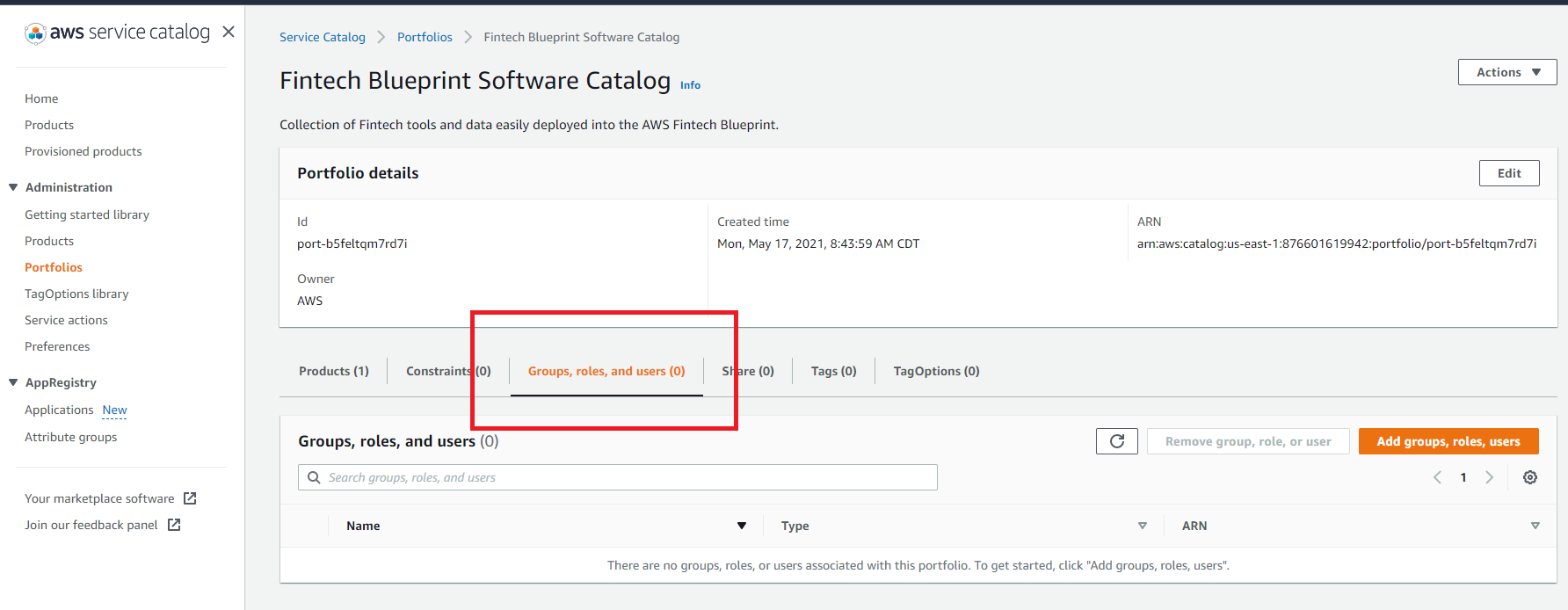Open TagOptions library

(x=76, y=294)
